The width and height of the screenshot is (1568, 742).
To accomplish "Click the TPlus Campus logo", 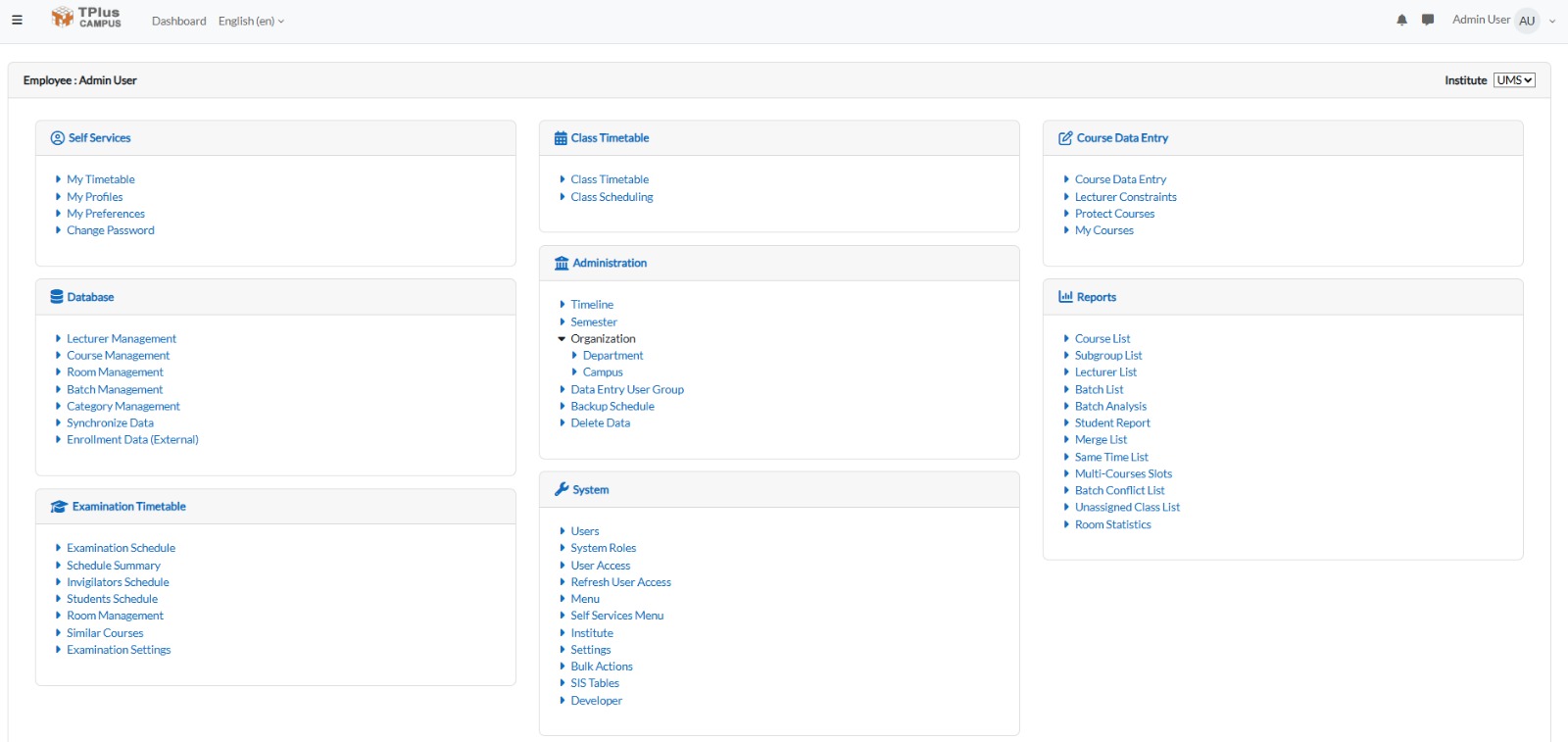I will [x=86, y=18].
